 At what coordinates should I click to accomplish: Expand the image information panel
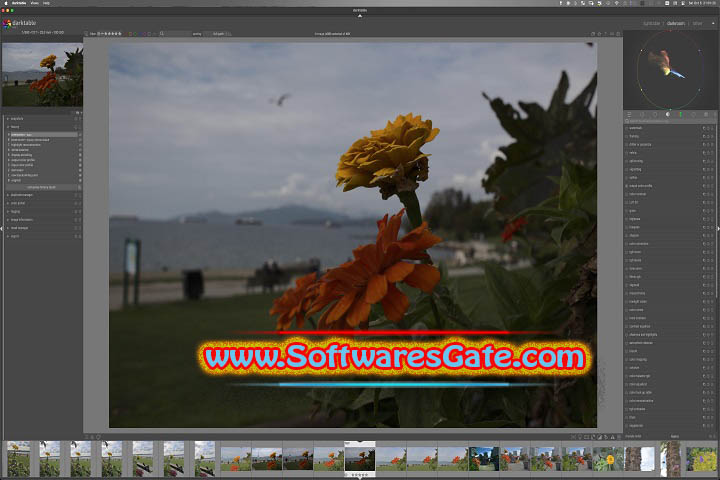[8, 220]
